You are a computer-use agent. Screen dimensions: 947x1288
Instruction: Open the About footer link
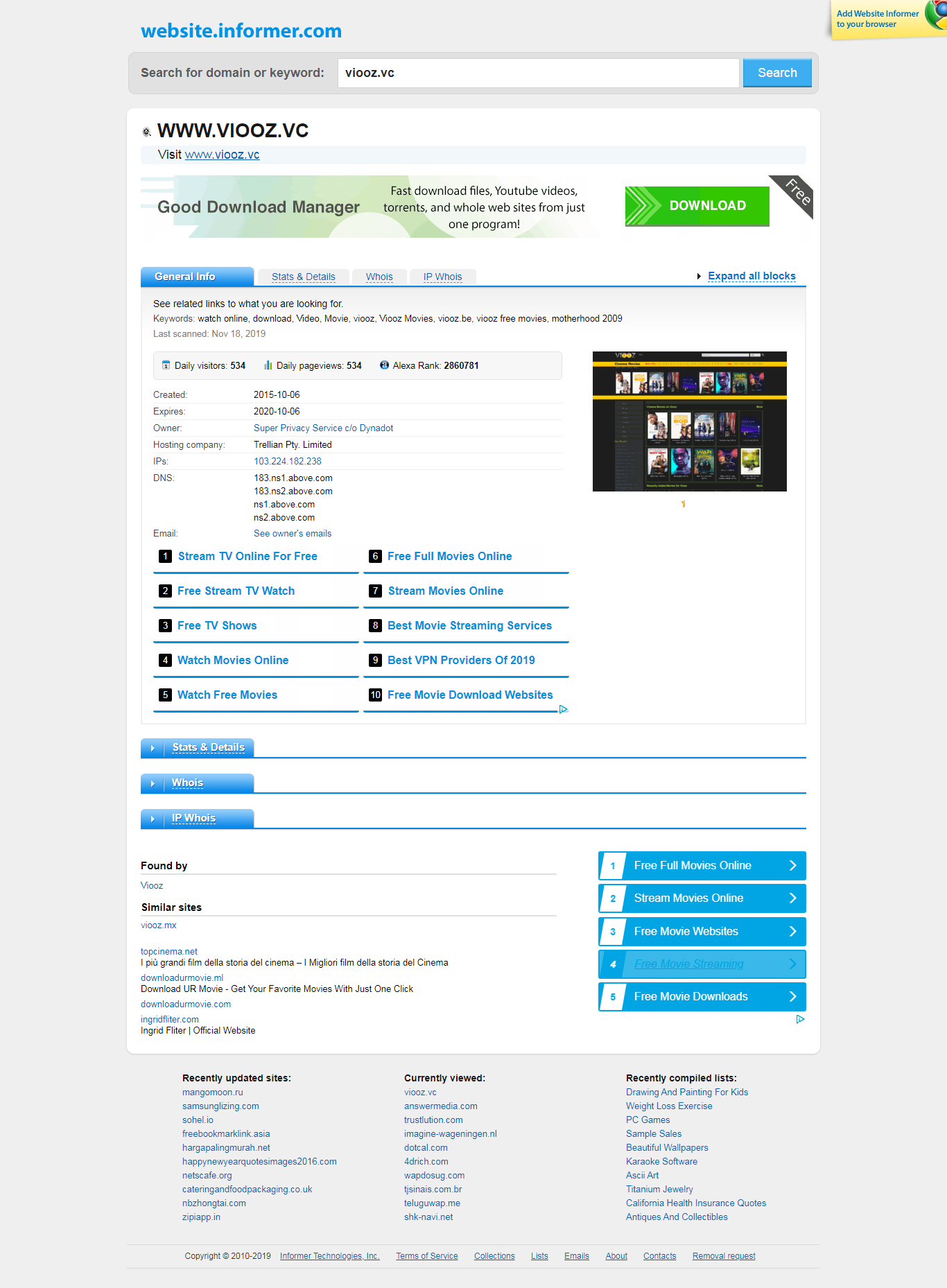tap(616, 1255)
